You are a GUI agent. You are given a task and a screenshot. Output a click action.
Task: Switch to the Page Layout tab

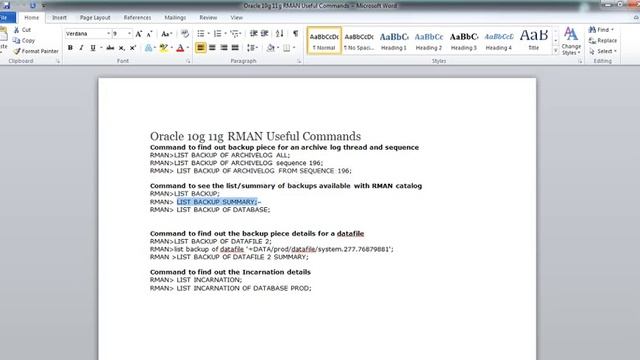point(95,18)
